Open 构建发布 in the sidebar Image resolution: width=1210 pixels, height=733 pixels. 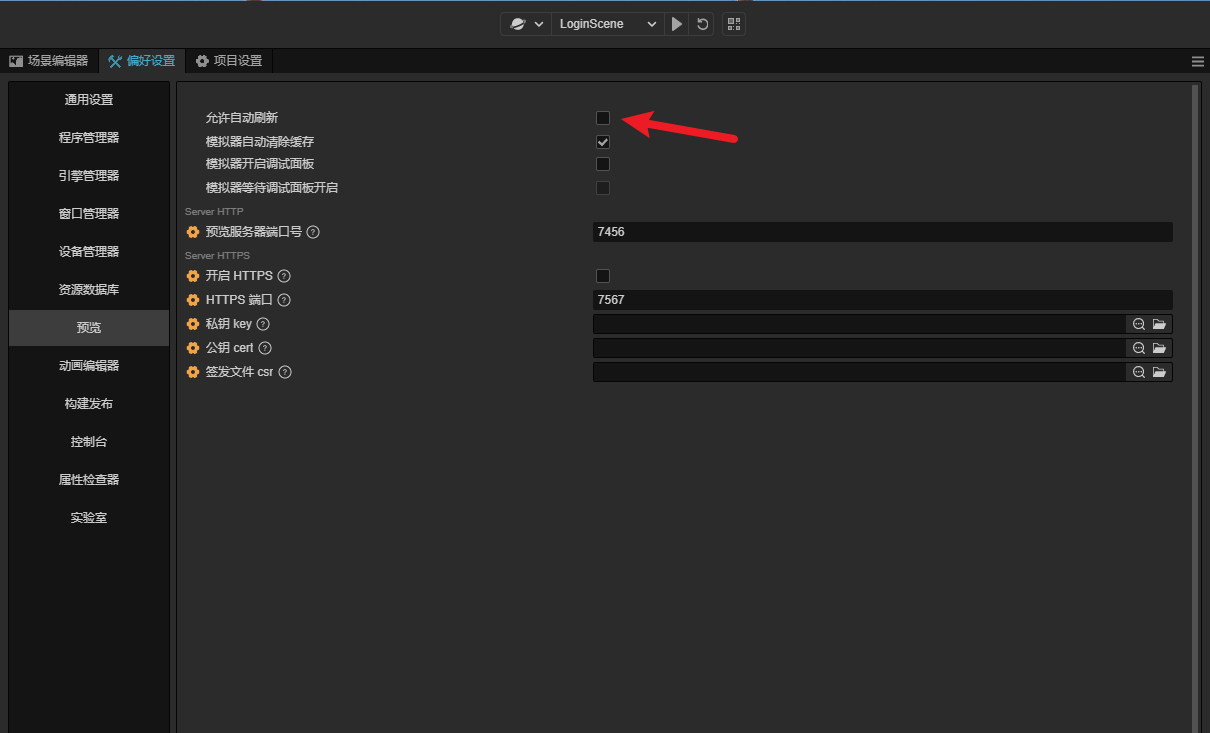click(89, 404)
